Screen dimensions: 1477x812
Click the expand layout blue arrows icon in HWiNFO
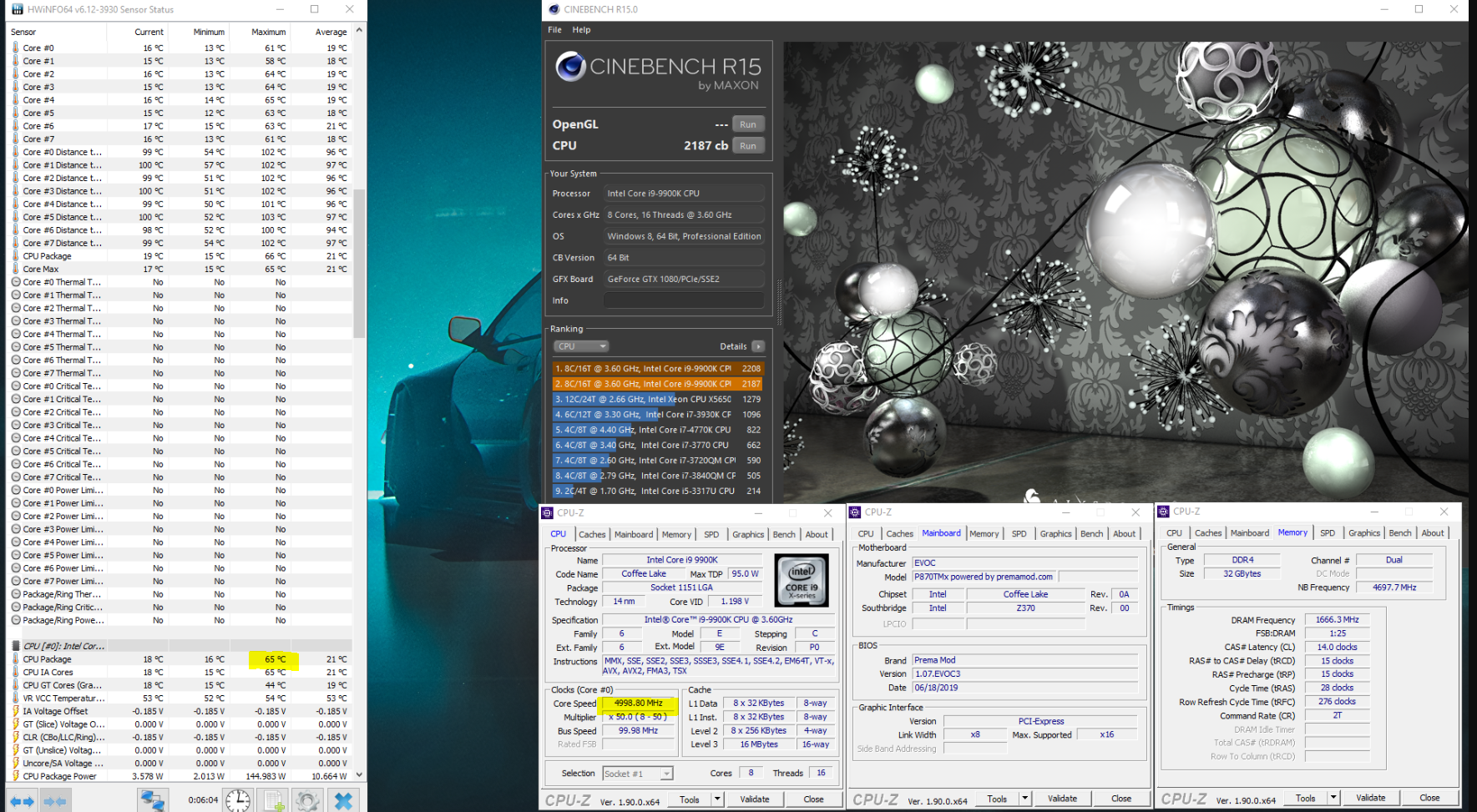pos(23,801)
